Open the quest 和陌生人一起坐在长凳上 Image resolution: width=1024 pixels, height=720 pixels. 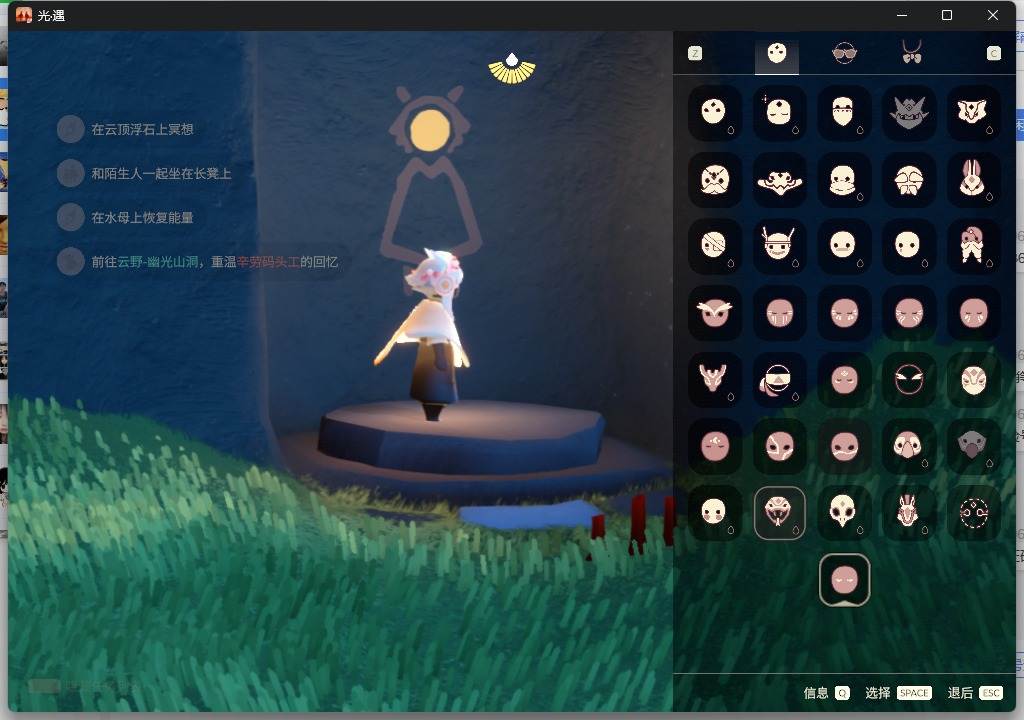point(144,173)
